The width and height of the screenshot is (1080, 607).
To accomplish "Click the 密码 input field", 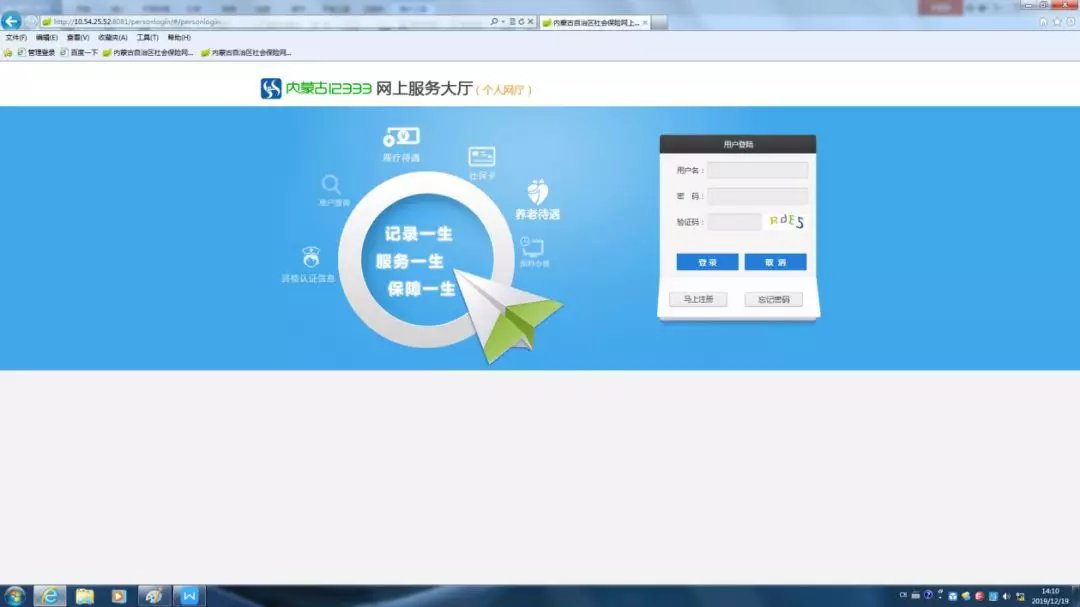I will pyautogui.click(x=758, y=196).
